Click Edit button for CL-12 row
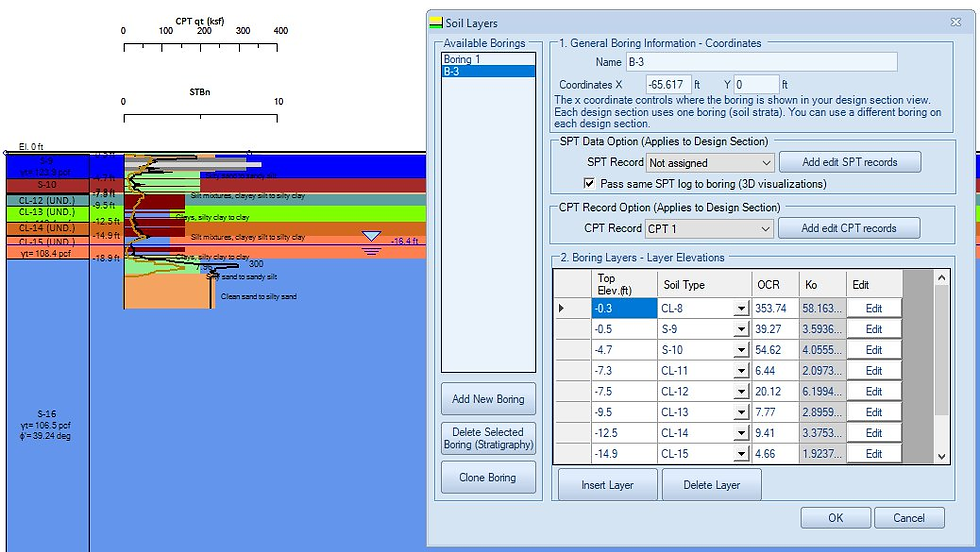 (874, 391)
